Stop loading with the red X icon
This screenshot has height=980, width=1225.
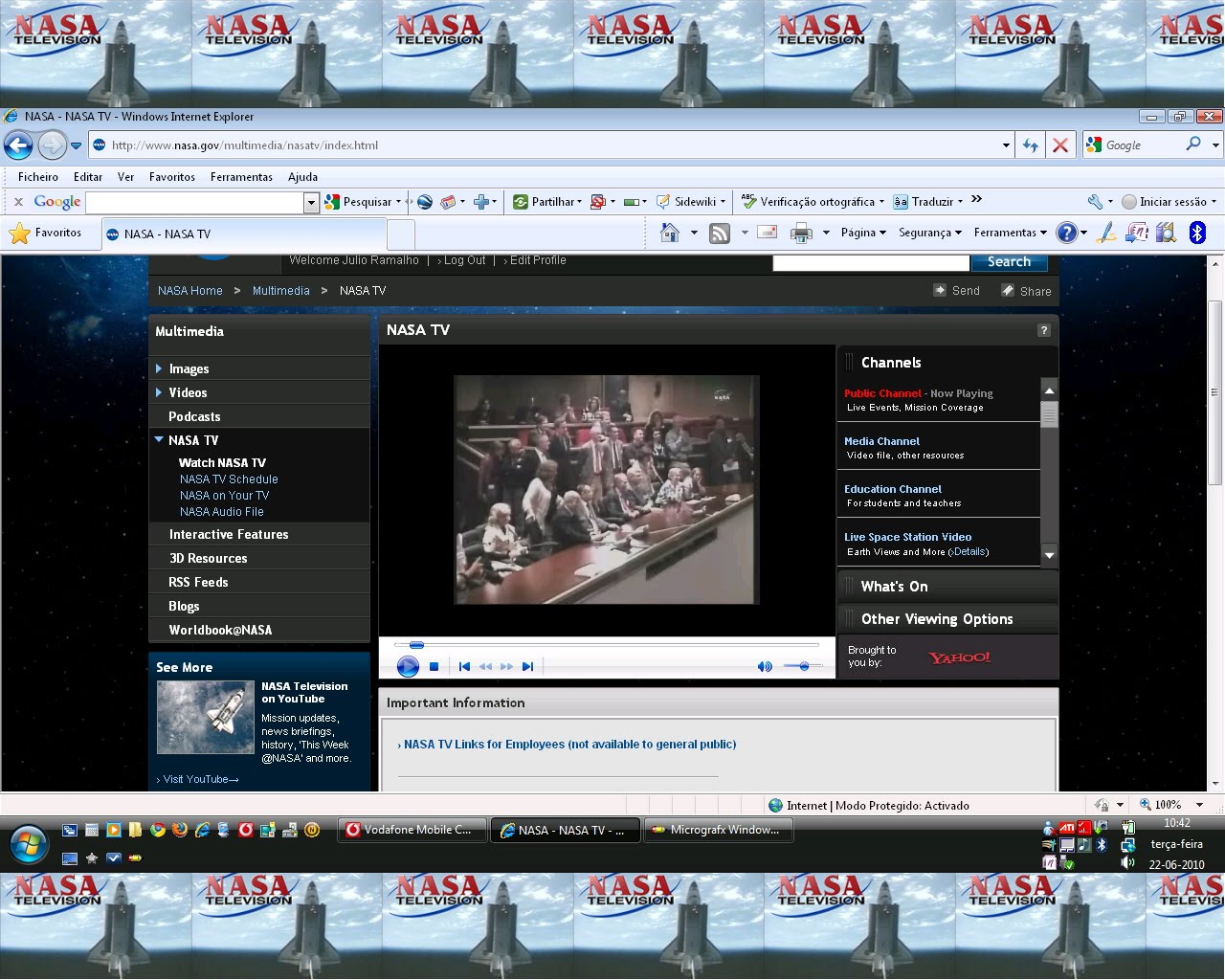tap(1059, 145)
